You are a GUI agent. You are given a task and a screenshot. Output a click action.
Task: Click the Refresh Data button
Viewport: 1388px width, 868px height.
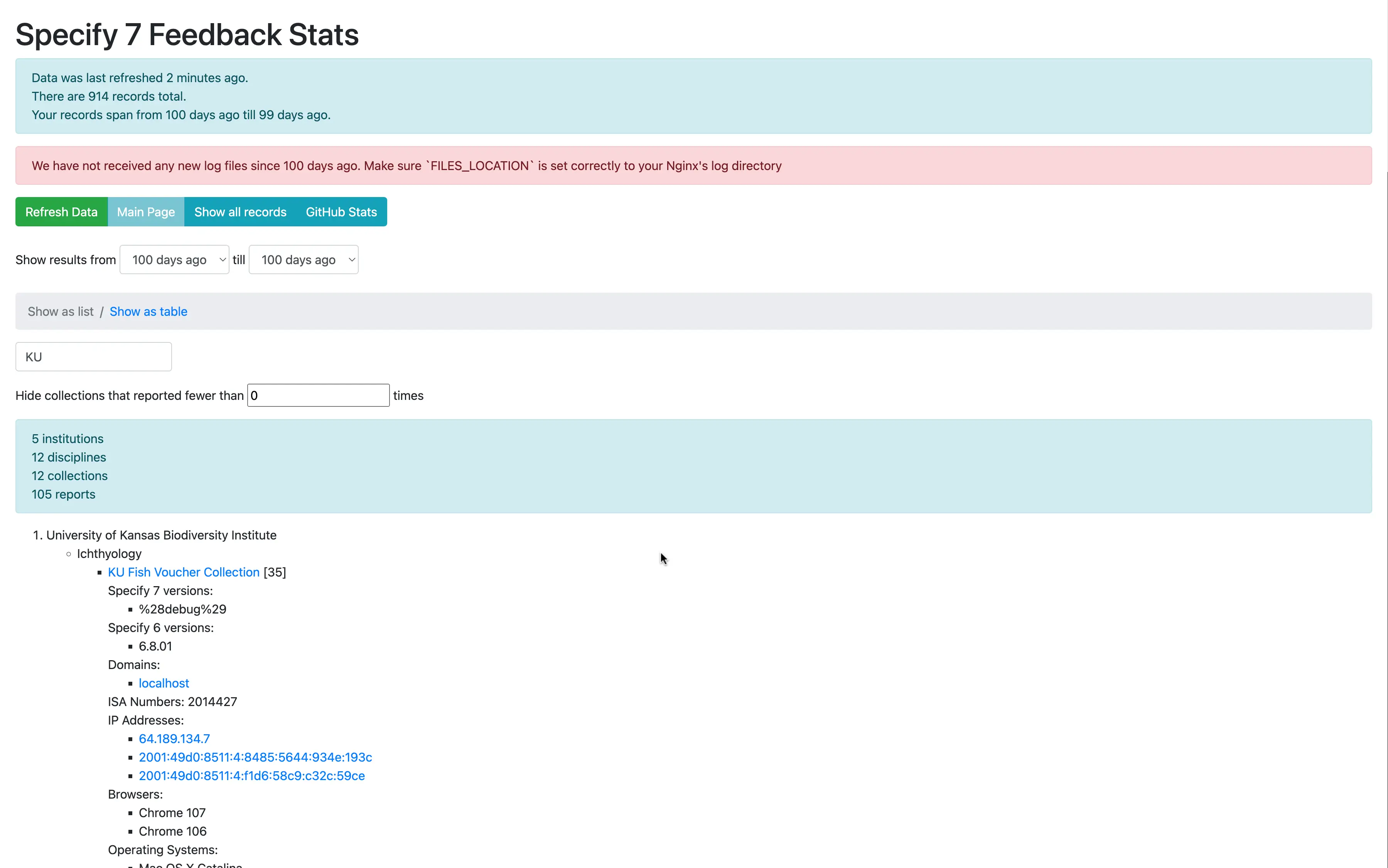pyautogui.click(x=61, y=212)
